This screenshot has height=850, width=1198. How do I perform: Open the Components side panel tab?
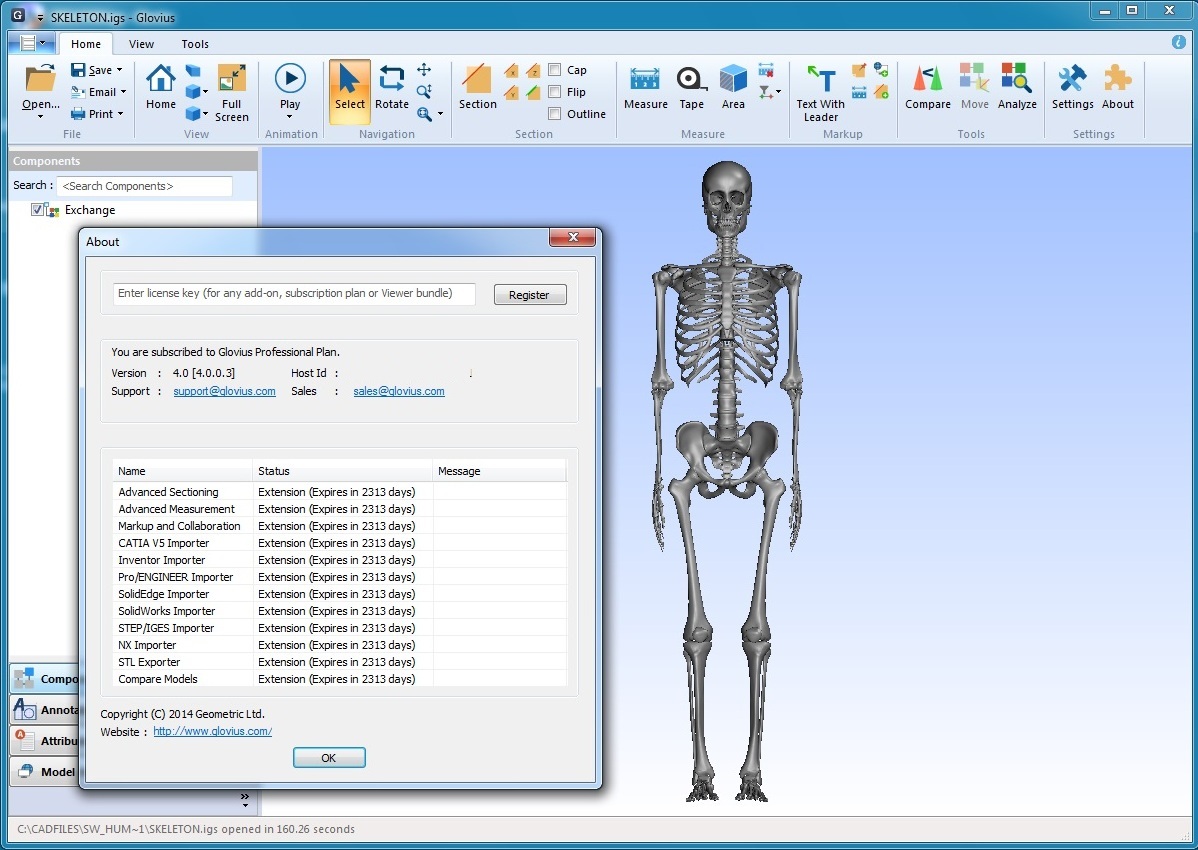46,679
